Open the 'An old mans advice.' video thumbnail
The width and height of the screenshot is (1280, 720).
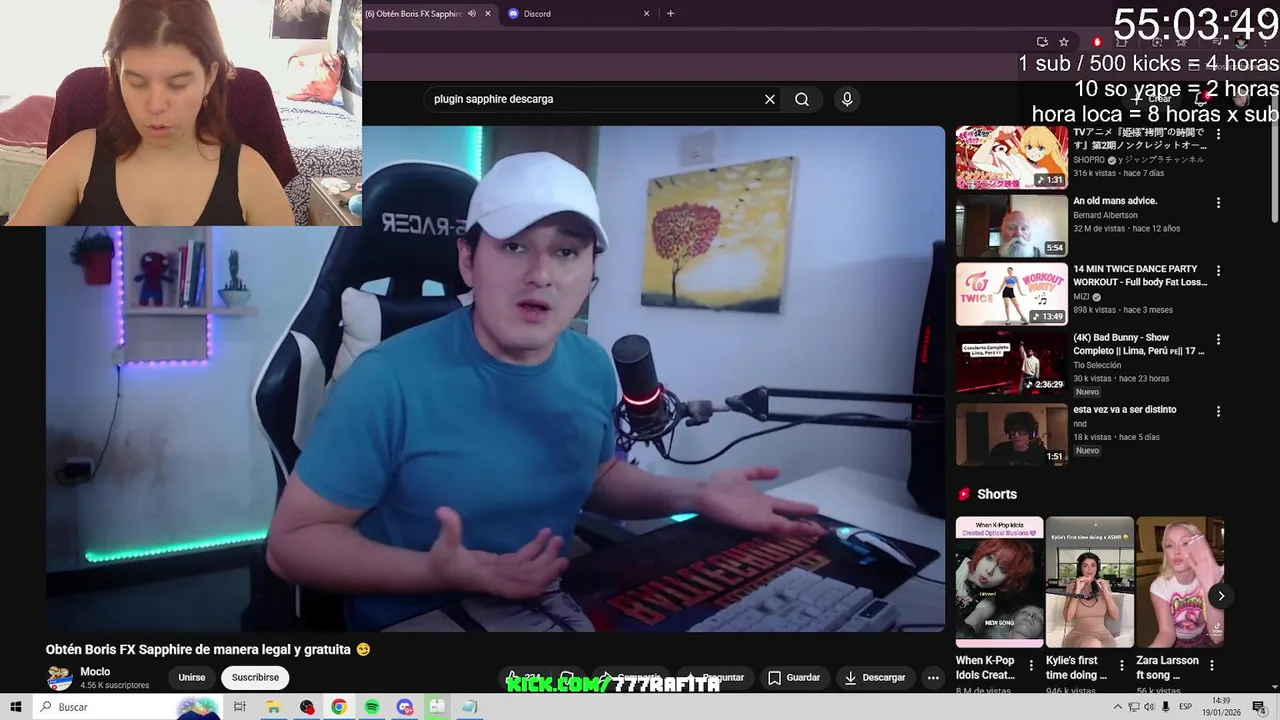(1011, 226)
